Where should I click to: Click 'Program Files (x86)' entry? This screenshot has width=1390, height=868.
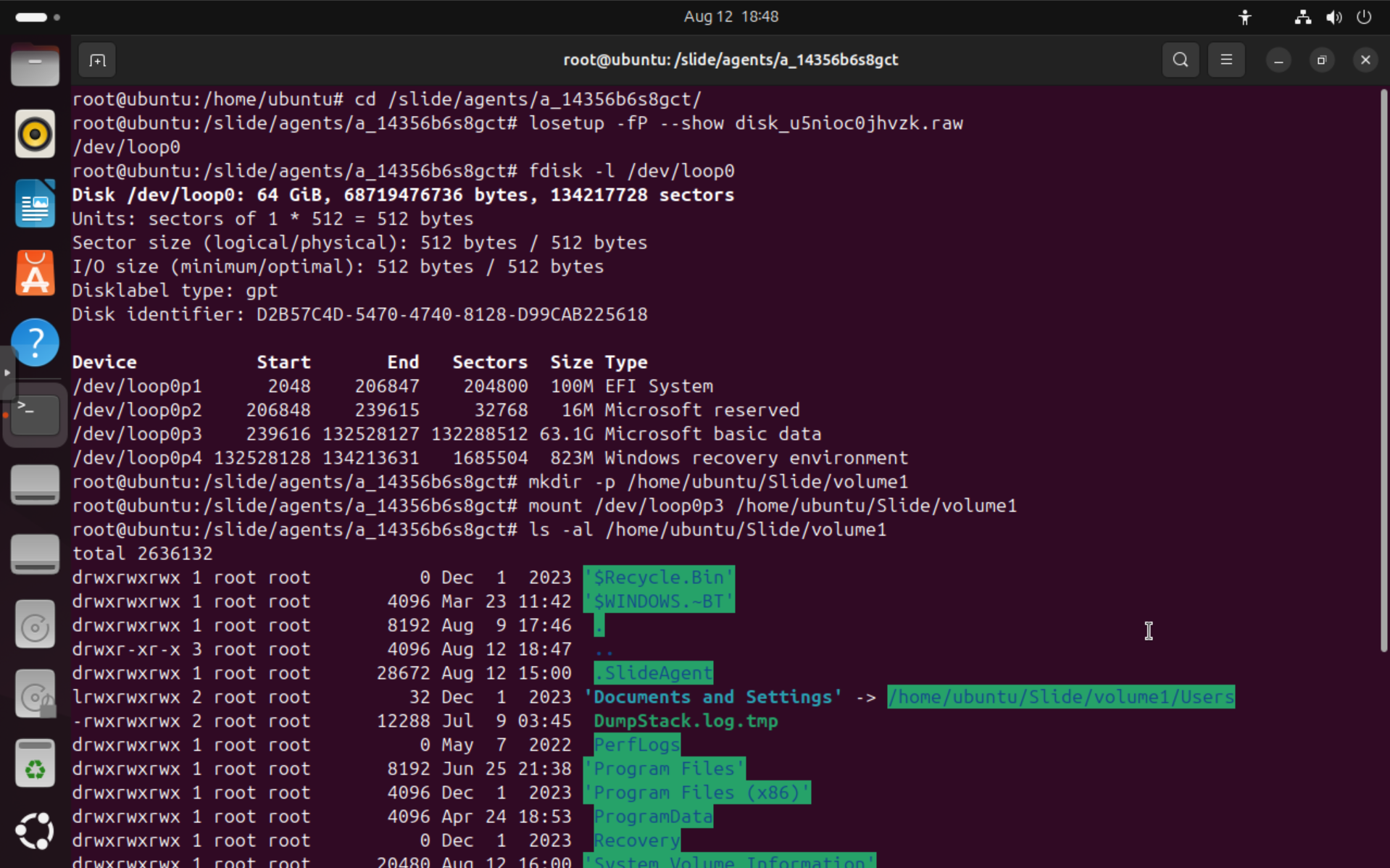pyautogui.click(x=696, y=793)
